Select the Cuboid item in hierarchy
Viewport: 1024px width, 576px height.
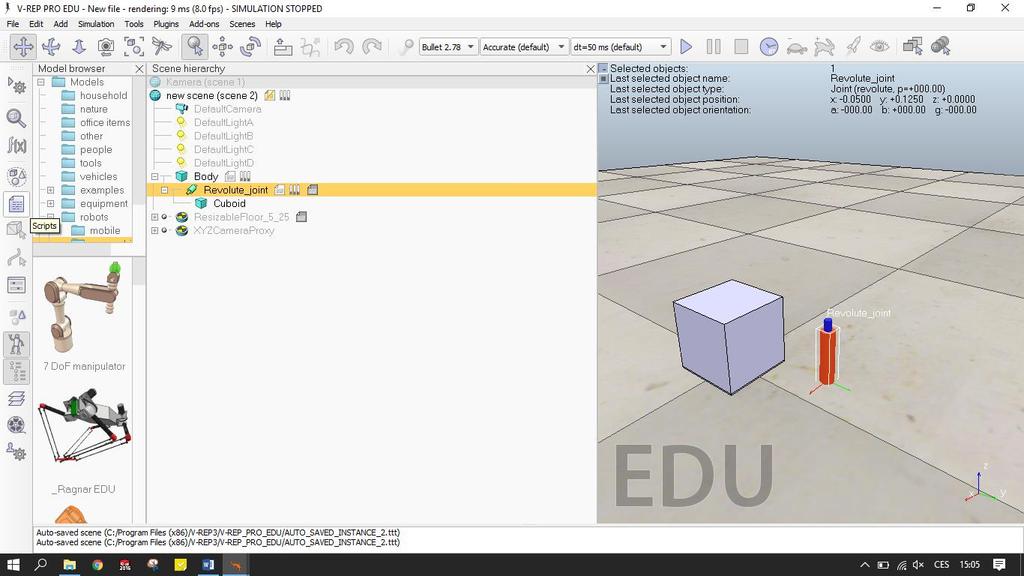click(x=229, y=203)
